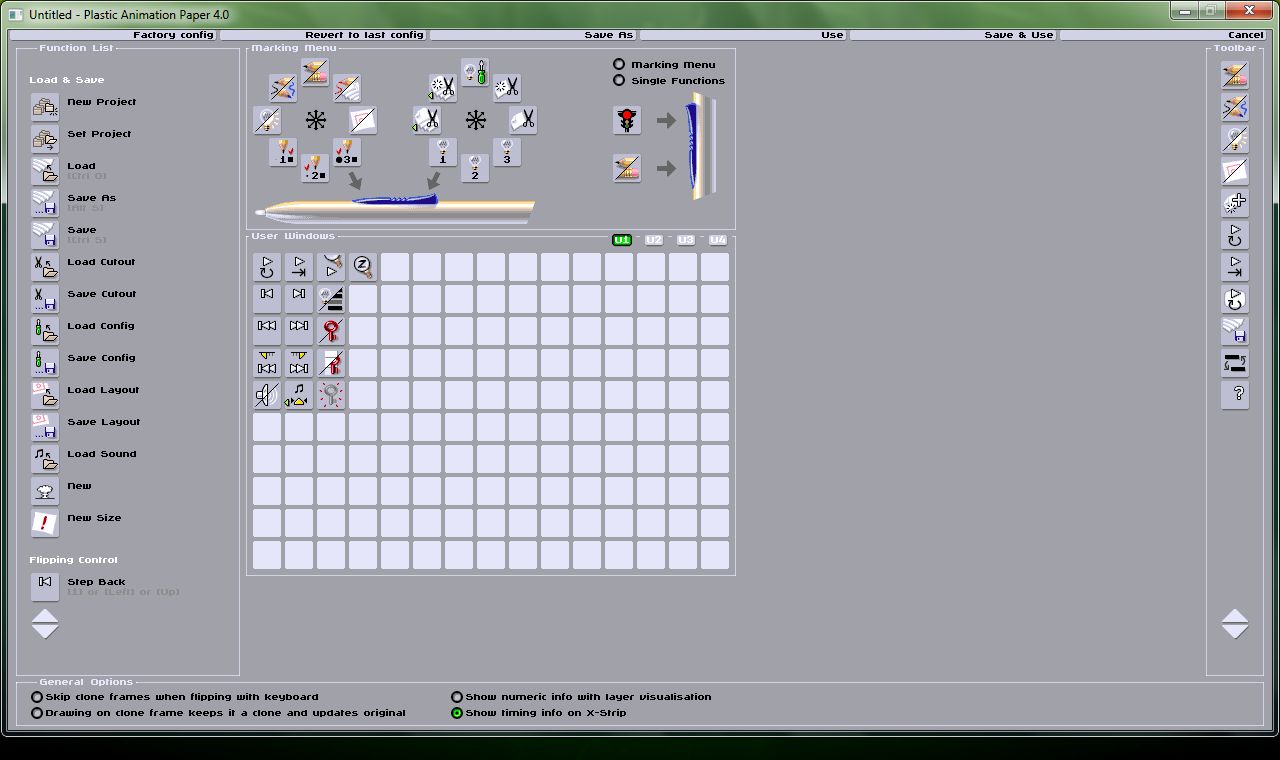Click the traffic light icon in Marking Menu

627,121
